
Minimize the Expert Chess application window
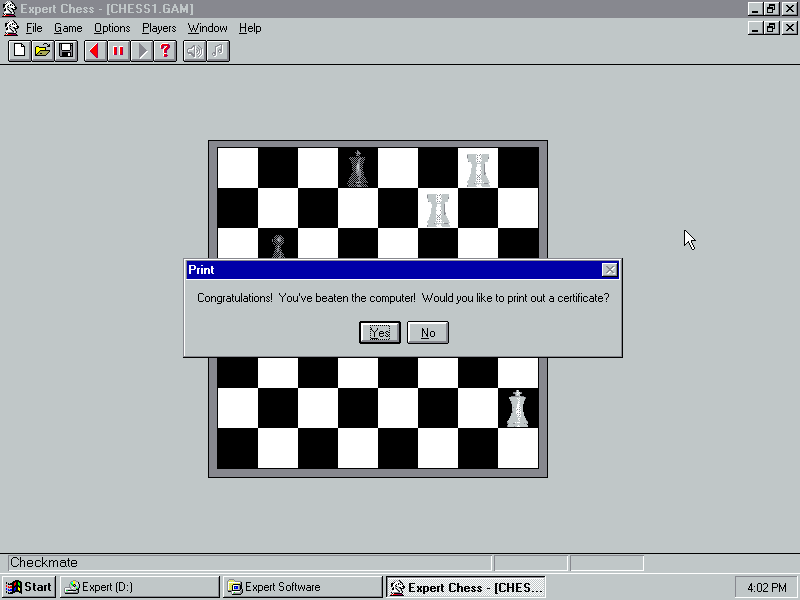tap(756, 9)
